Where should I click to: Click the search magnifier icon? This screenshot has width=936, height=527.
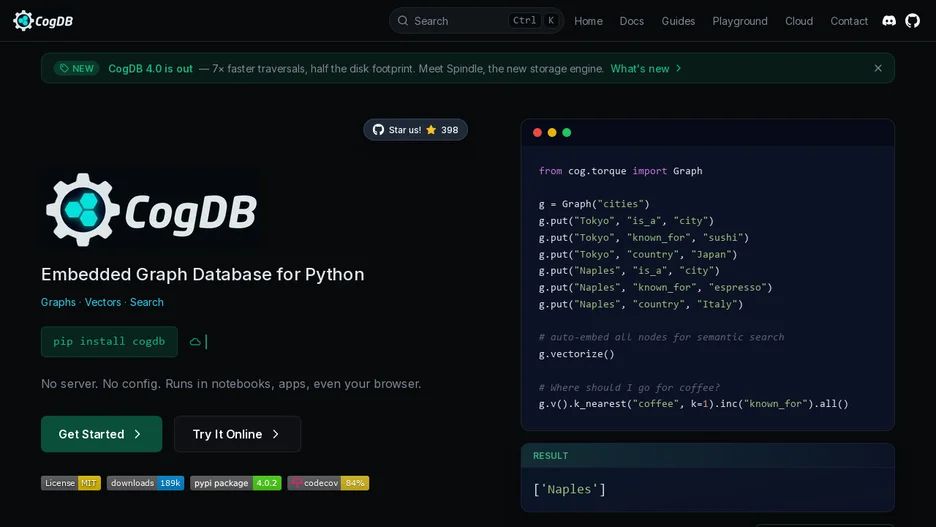403,21
